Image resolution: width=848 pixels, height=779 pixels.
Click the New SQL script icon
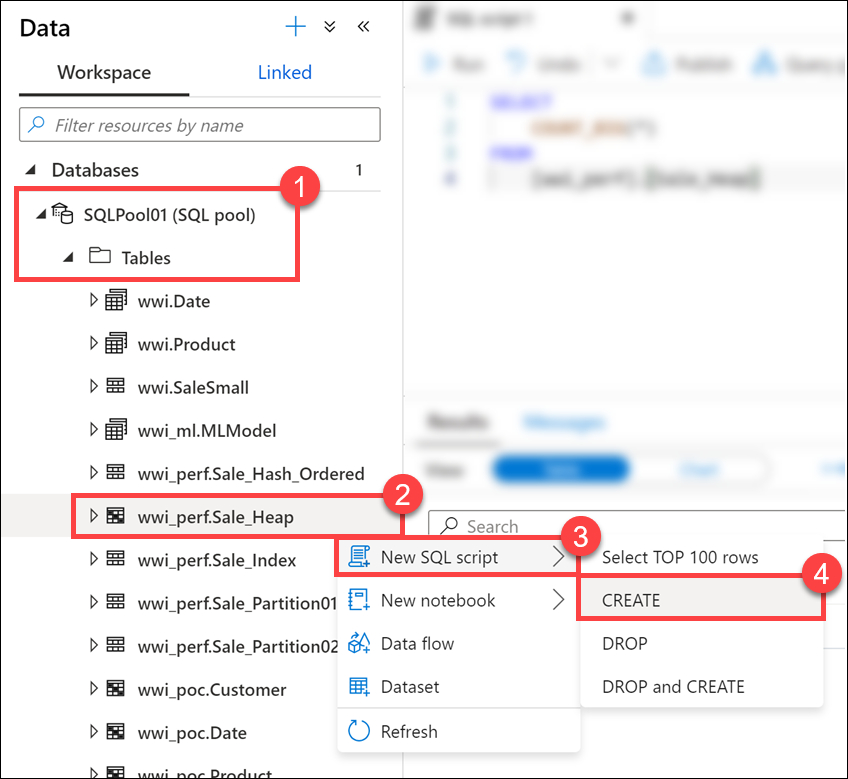(x=360, y=558)
